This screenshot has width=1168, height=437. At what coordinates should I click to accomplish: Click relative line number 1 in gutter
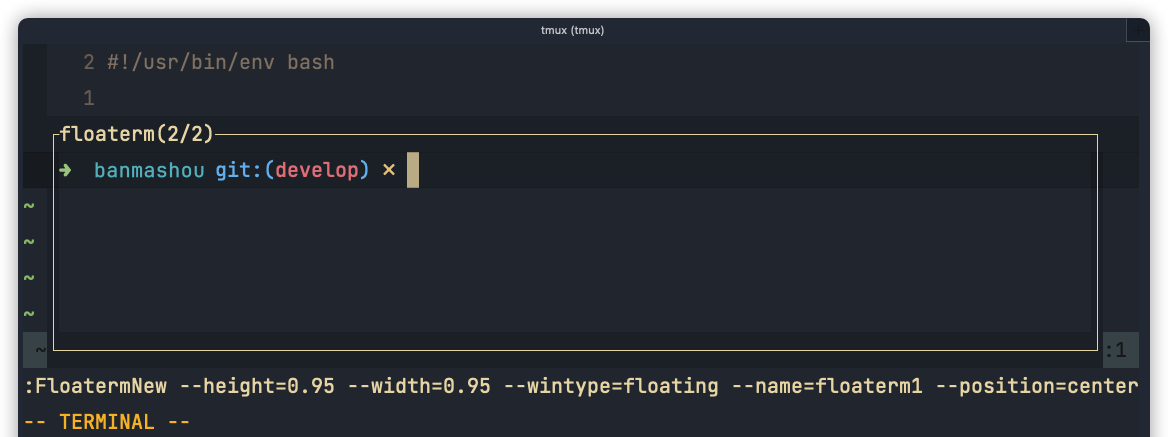[89, 98]
